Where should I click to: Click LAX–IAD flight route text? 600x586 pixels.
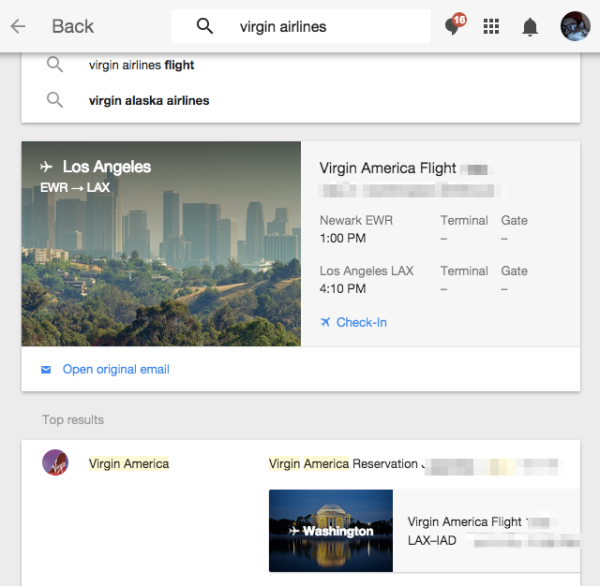tap(432, 540)
